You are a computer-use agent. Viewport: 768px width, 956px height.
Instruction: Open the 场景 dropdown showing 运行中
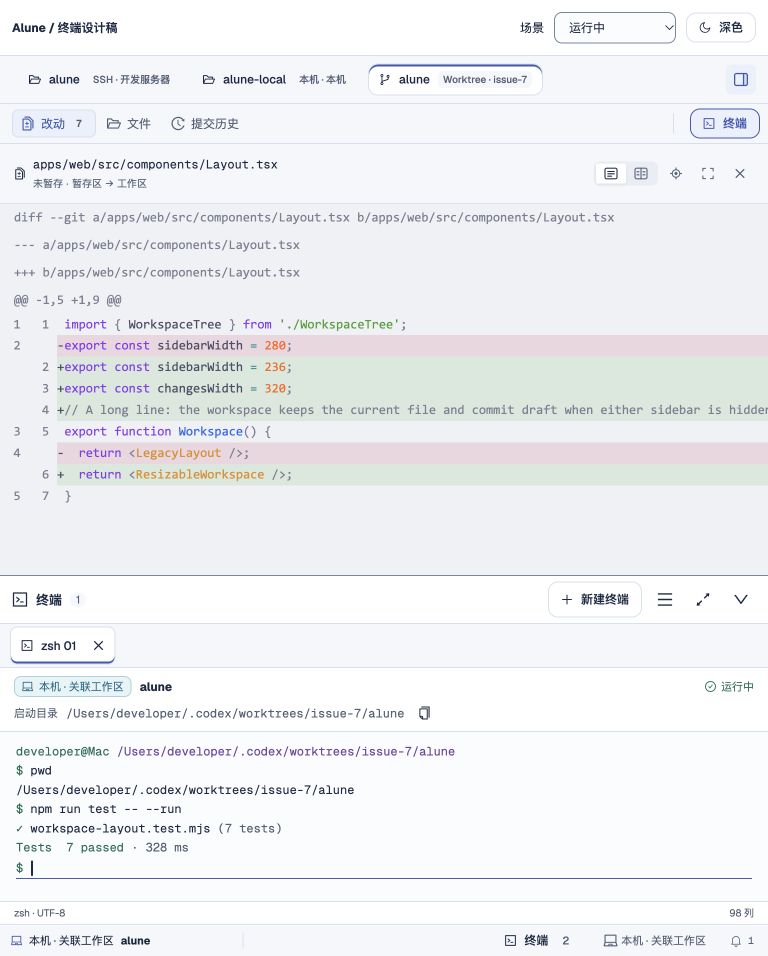coord(614,28)
